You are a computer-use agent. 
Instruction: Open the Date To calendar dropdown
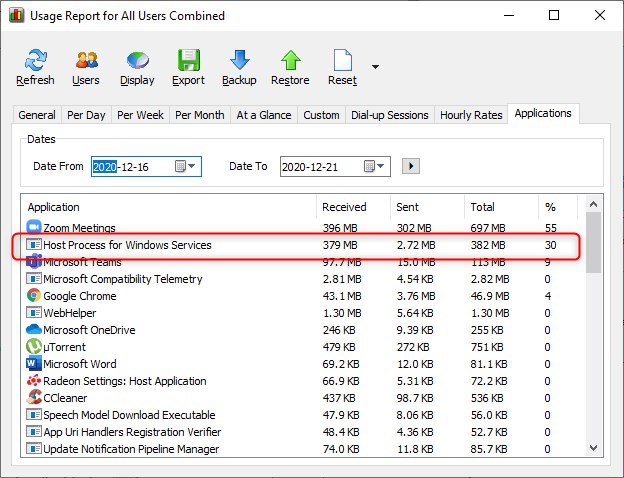374,166
